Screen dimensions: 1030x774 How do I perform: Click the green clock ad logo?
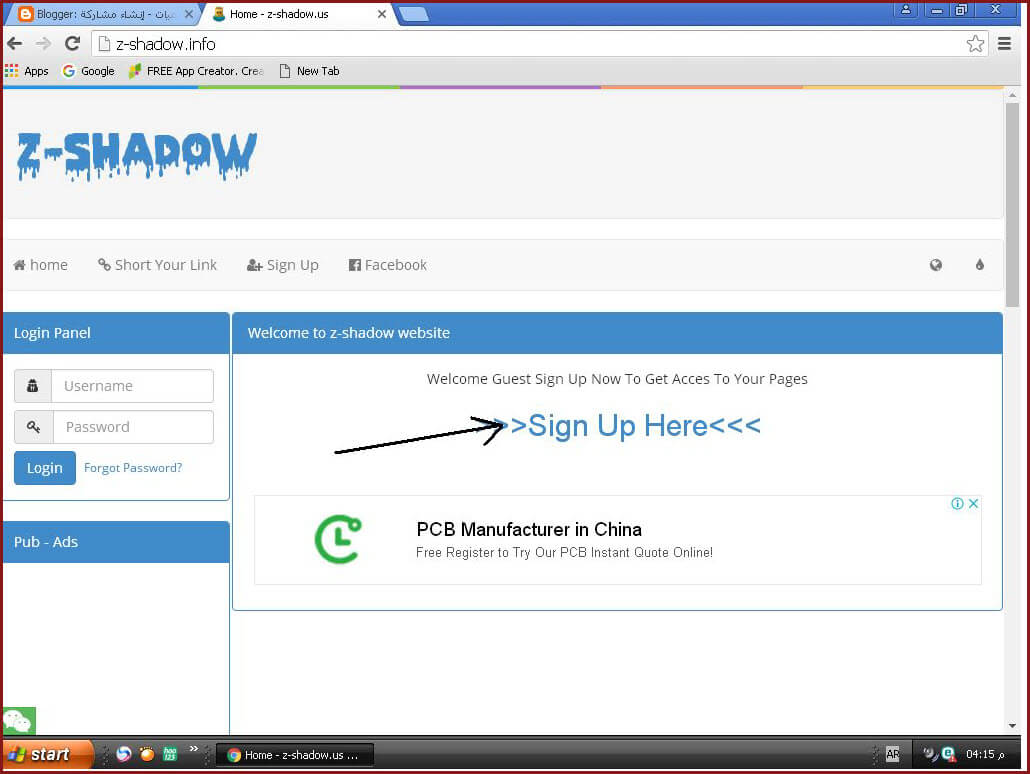pyautogui.click(x=338, y=539)
